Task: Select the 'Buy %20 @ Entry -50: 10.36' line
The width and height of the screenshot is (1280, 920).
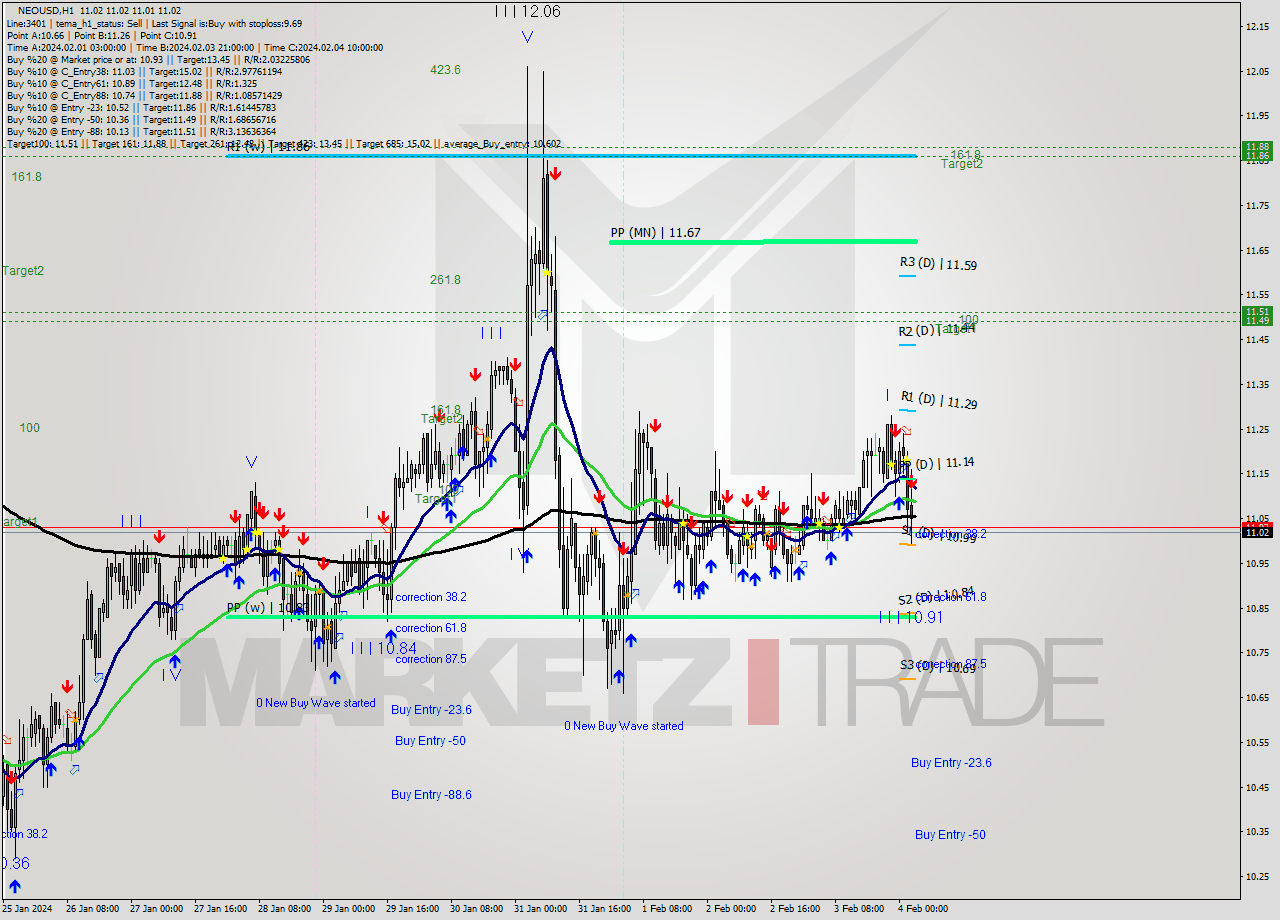Action: coord(141,119)
